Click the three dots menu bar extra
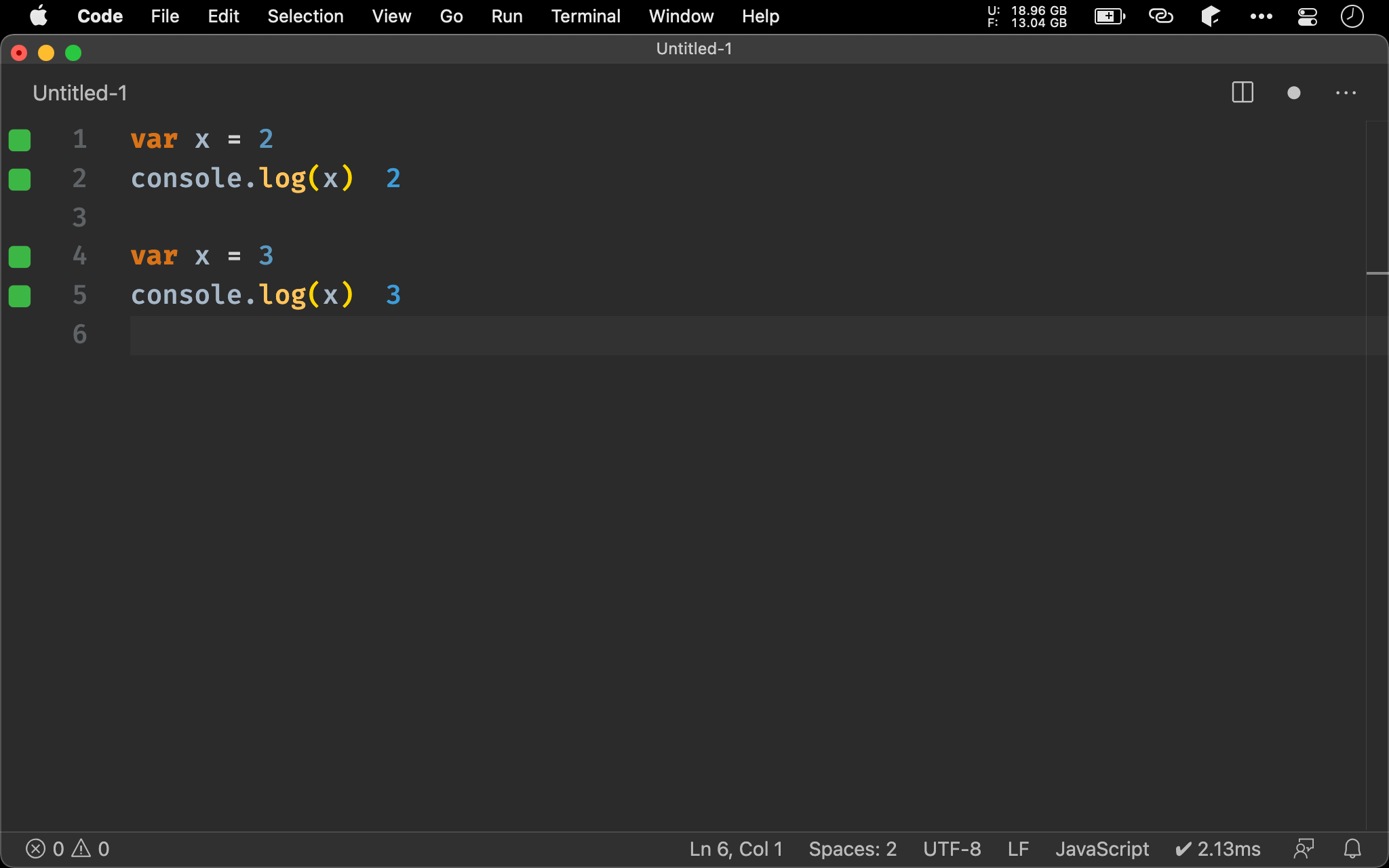 point(1261,16)
